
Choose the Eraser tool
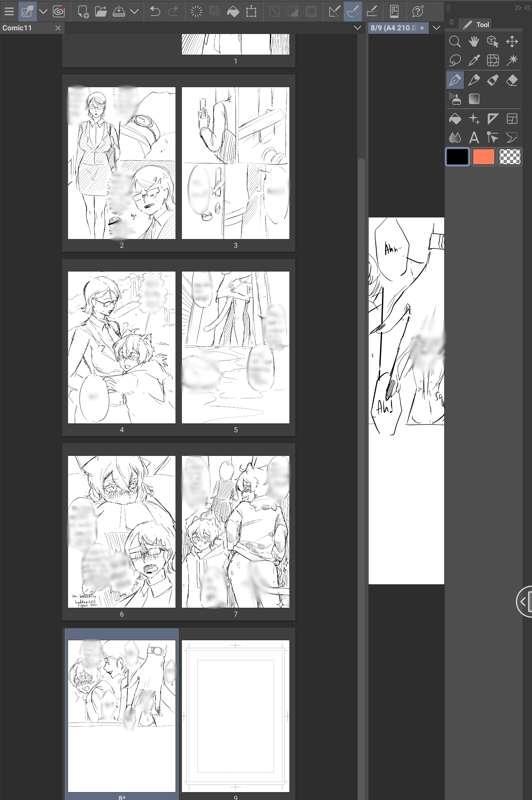(512, 80)
